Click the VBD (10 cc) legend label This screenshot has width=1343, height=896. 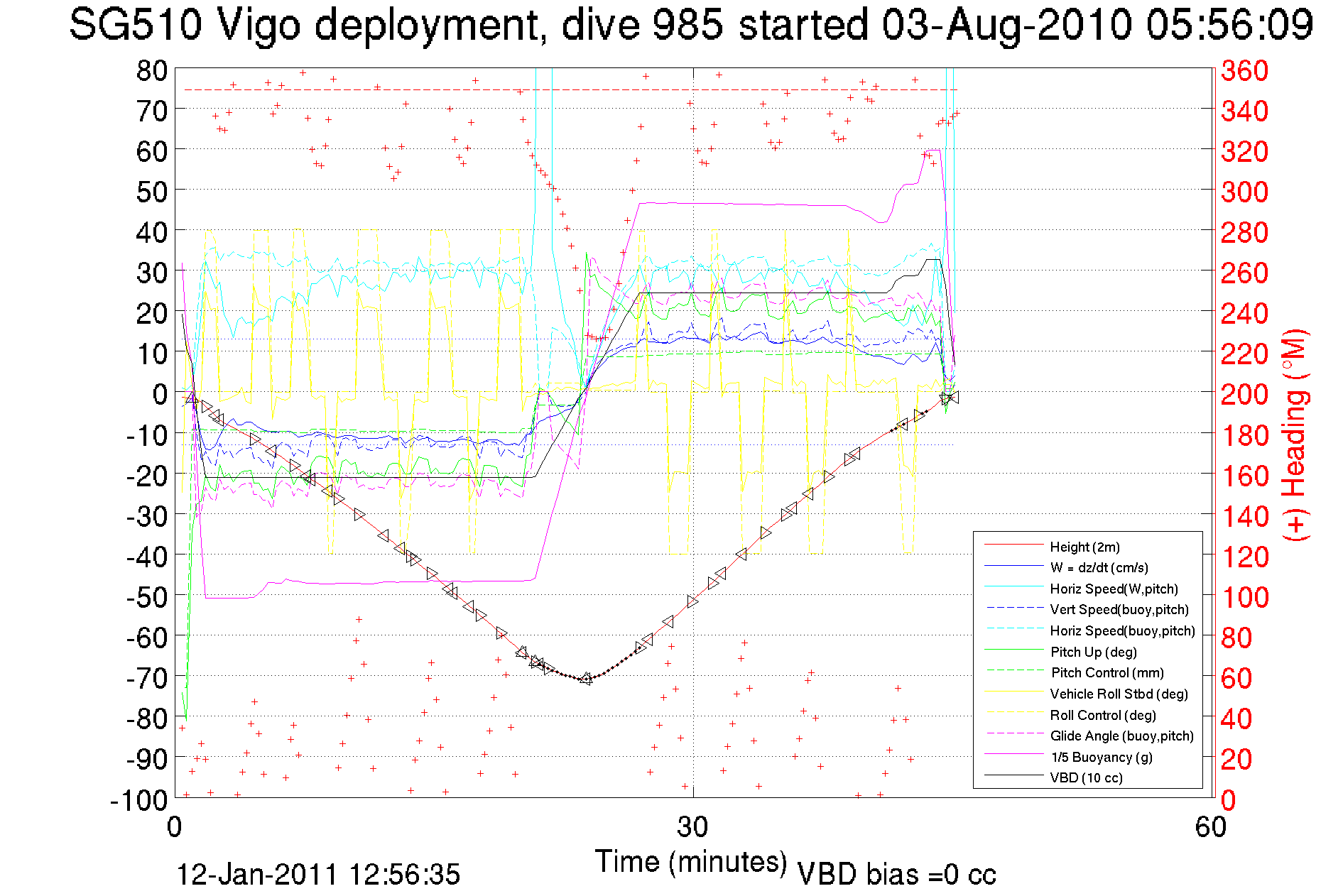1086,778
